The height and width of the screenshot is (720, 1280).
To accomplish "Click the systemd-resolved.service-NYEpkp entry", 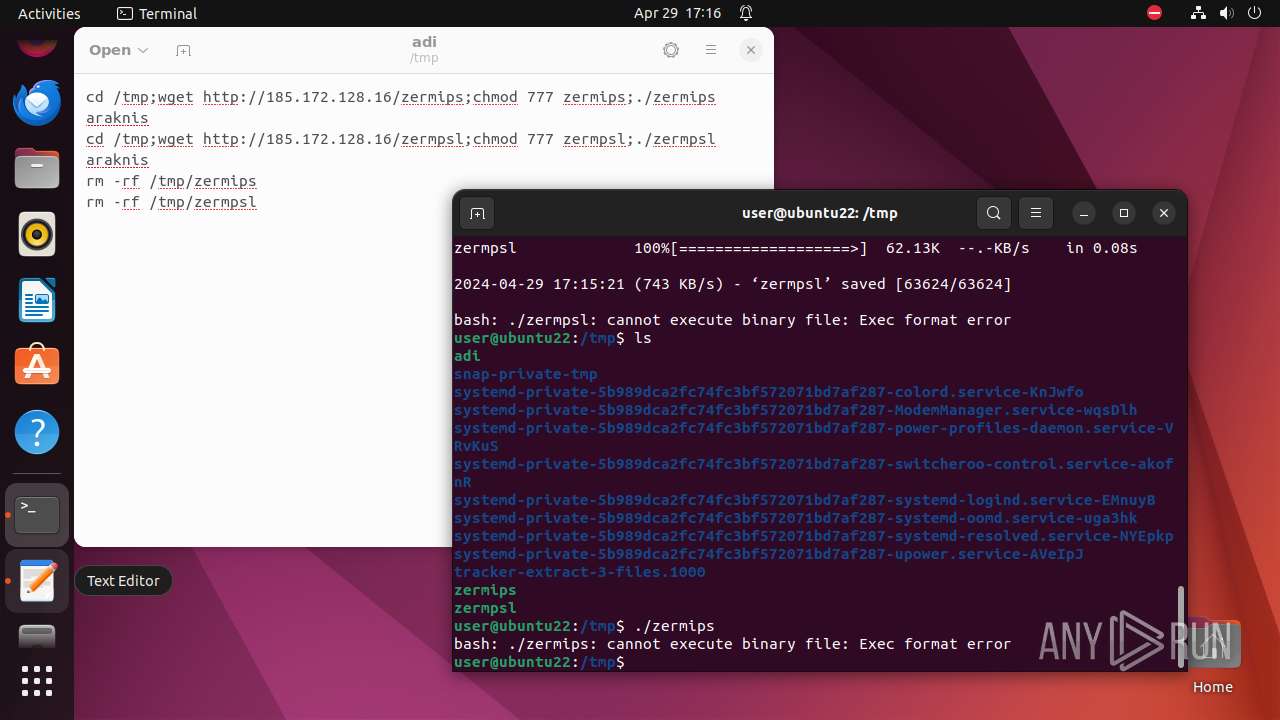I will pos(813,536).
